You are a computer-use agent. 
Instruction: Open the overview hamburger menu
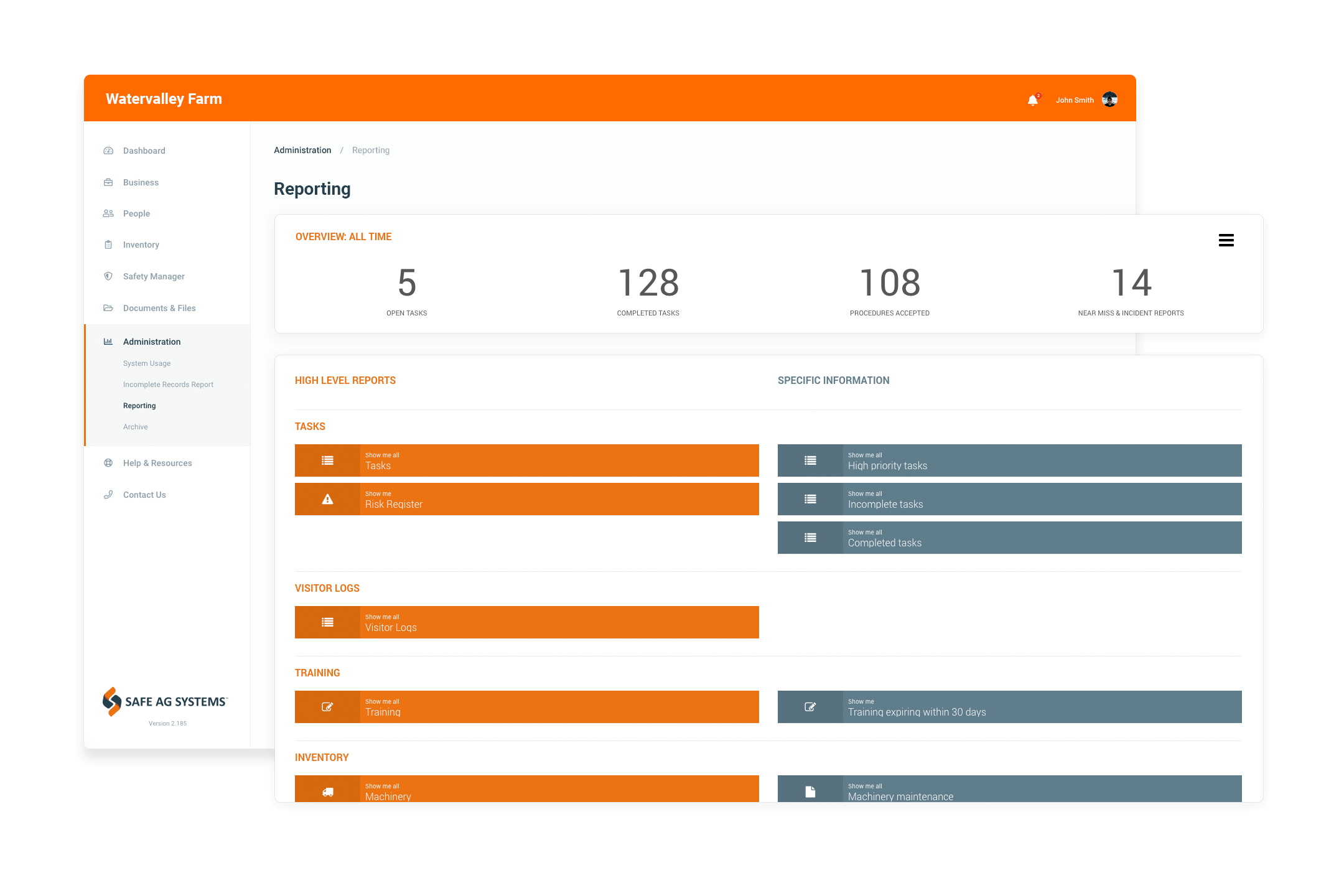tap(1226, 240)
